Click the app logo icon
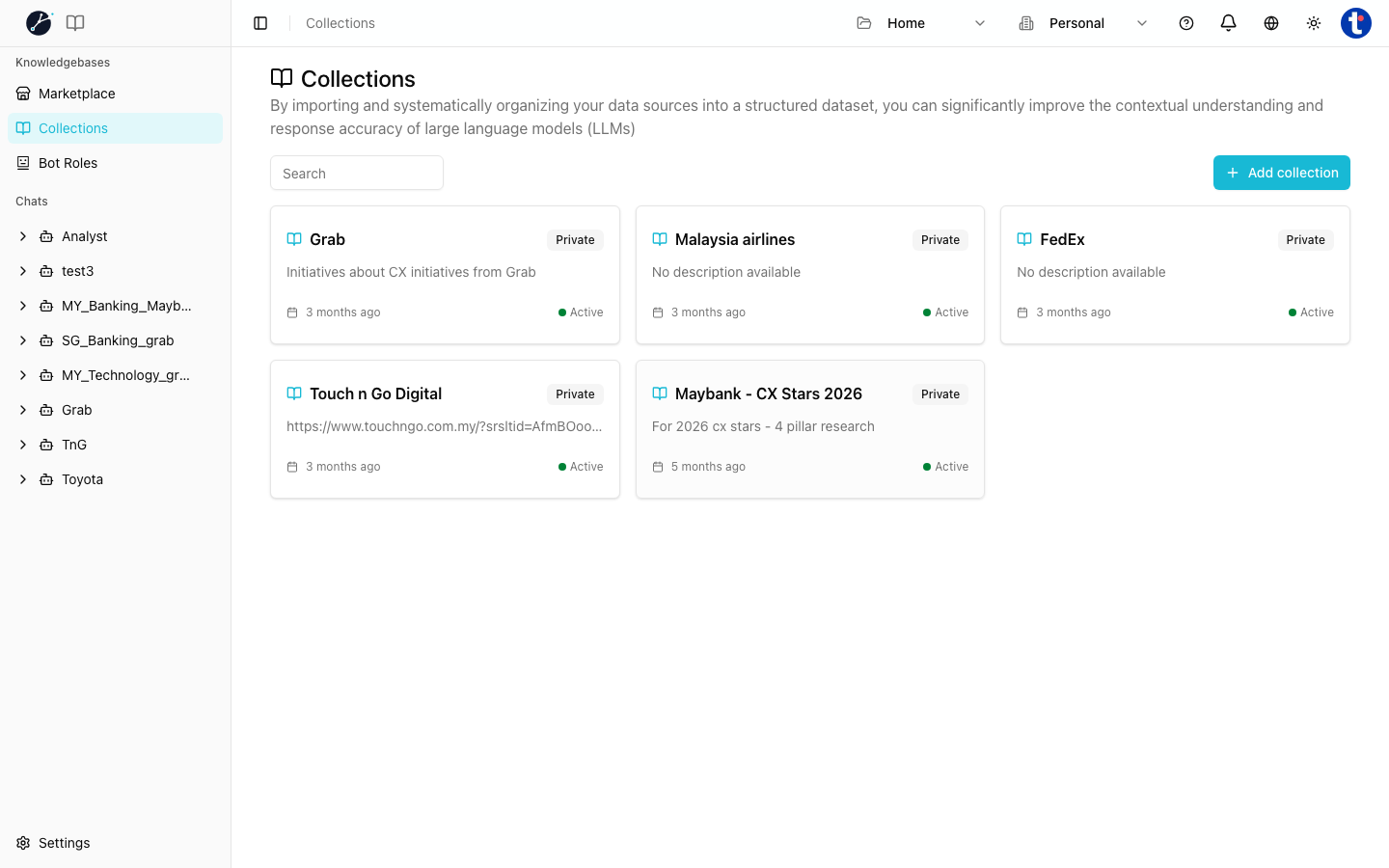The image size is (1389, 868). 39,22
